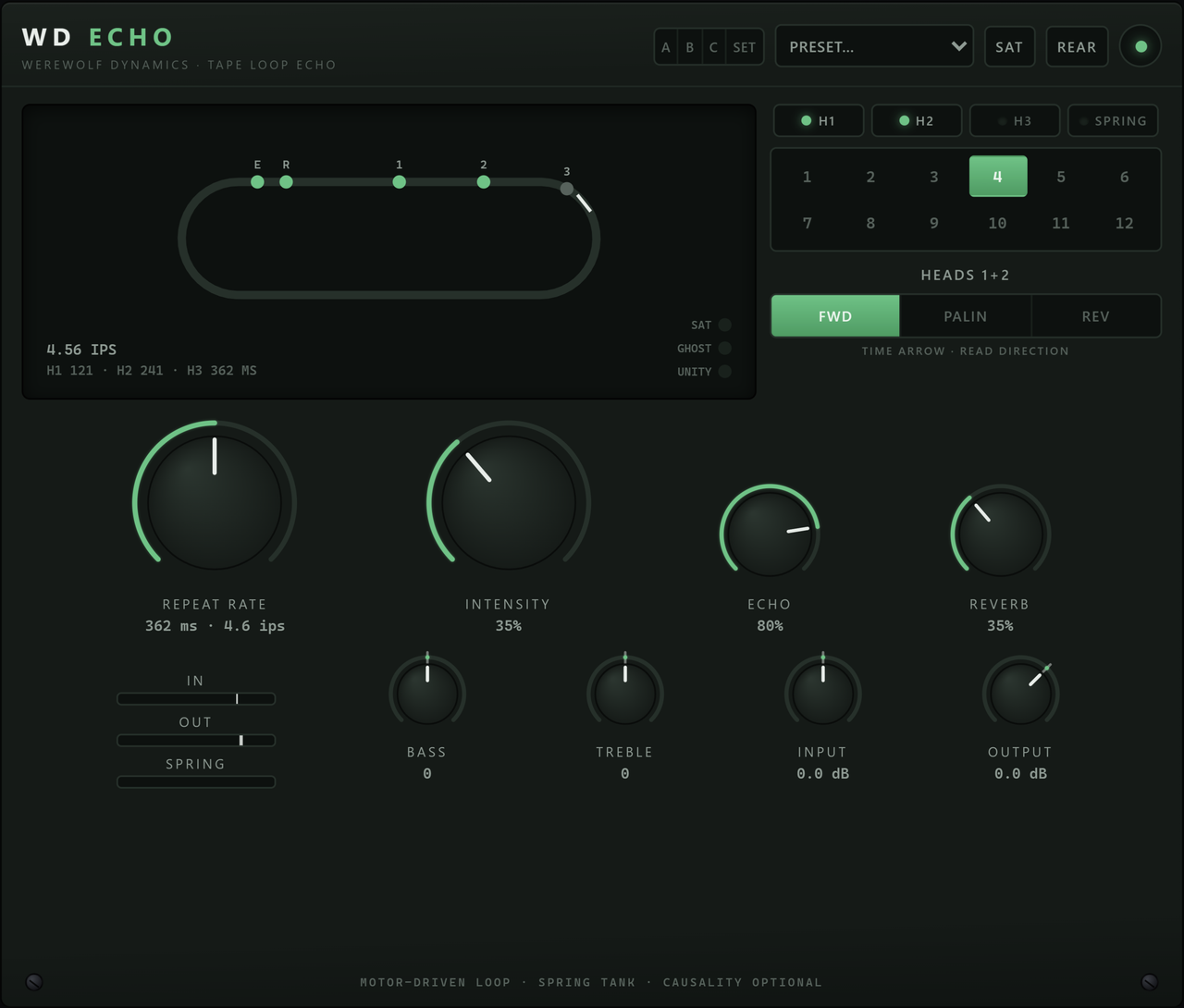Image resolution: width=1184 pixels, height=1008 pixels.
Task: Select preset slot C
Action: pyautogui.click(x=713, y=47)
